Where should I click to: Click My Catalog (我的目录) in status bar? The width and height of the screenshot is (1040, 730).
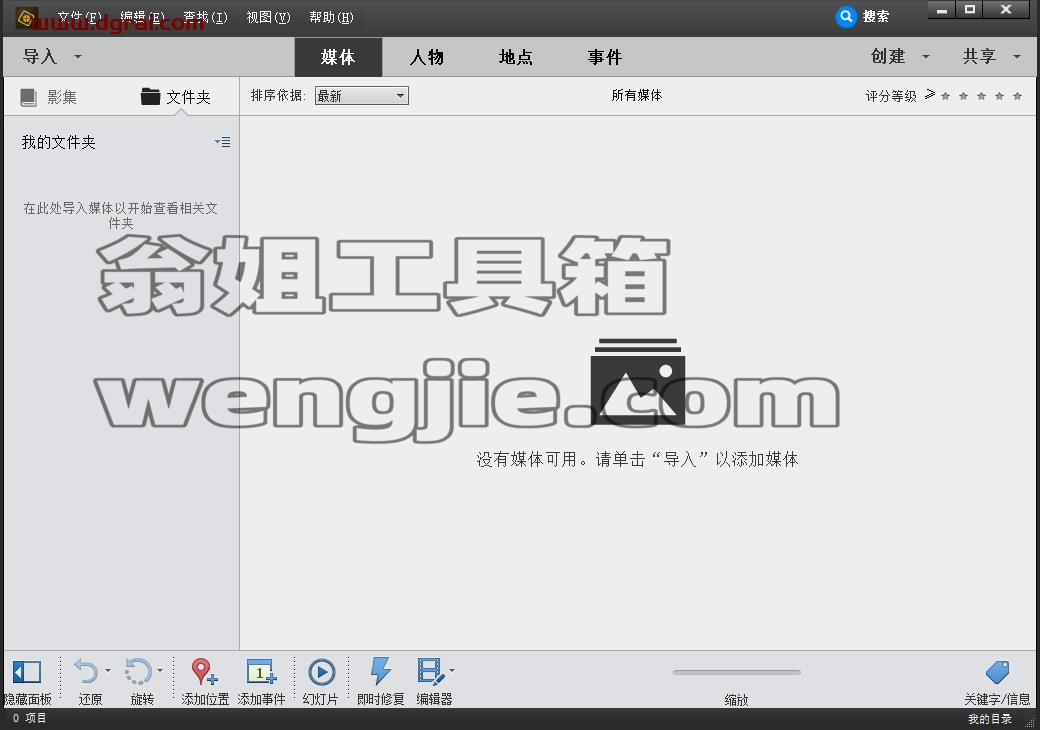[x=990, y=719]
